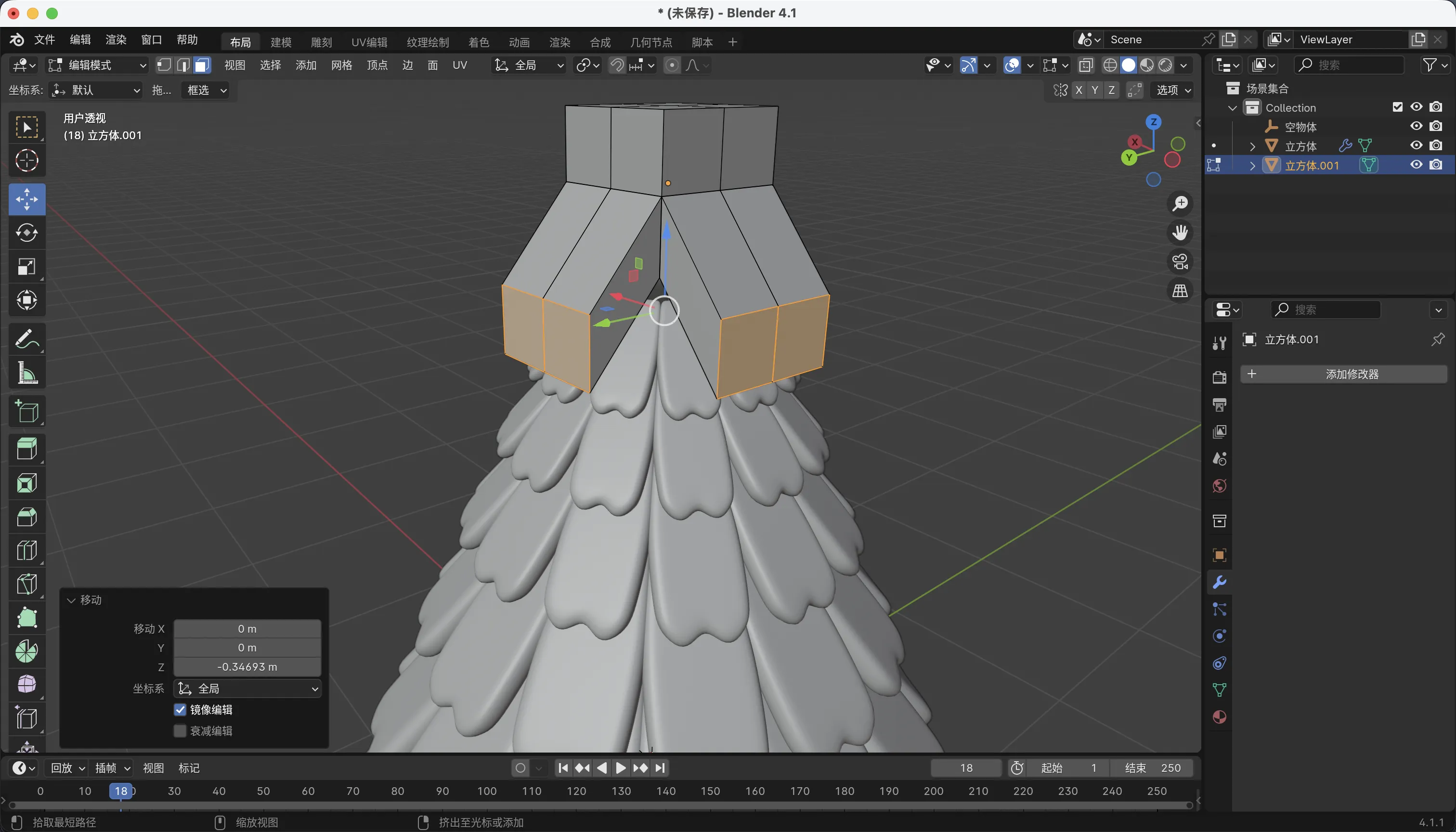The height and width of the screenshot is (832, 1456).
Task: Expand the 立方体 tree item
Action: click(1252, 146)
